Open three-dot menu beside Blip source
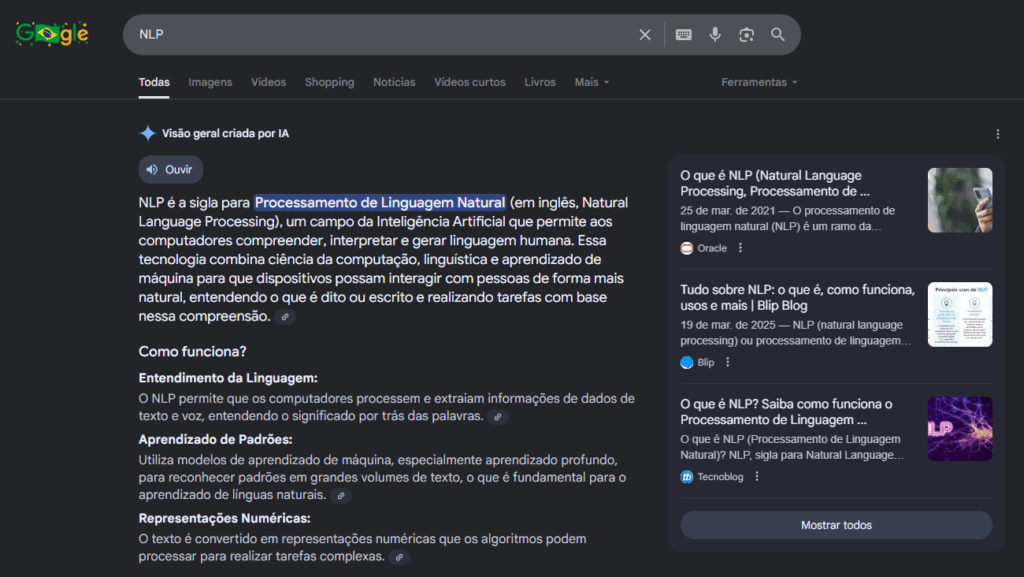The width and height of the screenshot is (1024, 577). point(727,362)
